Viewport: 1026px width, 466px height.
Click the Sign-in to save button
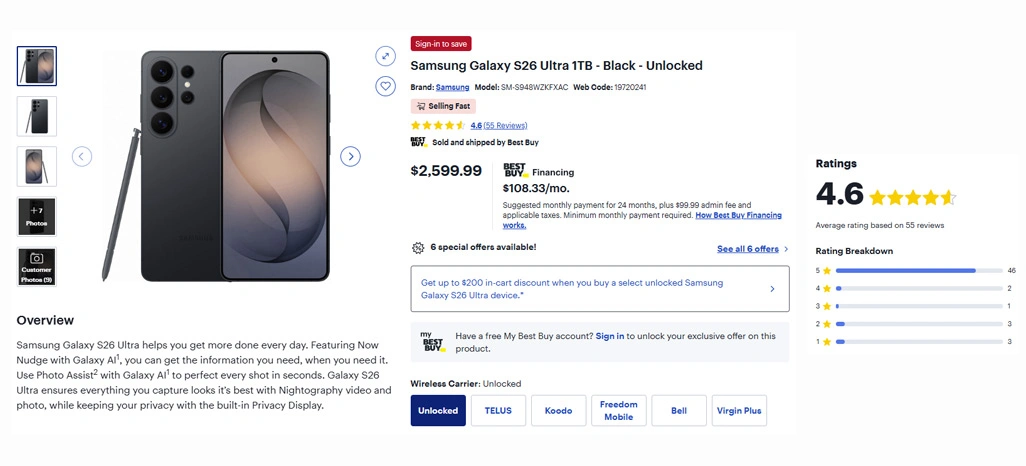tap(441, 44)
